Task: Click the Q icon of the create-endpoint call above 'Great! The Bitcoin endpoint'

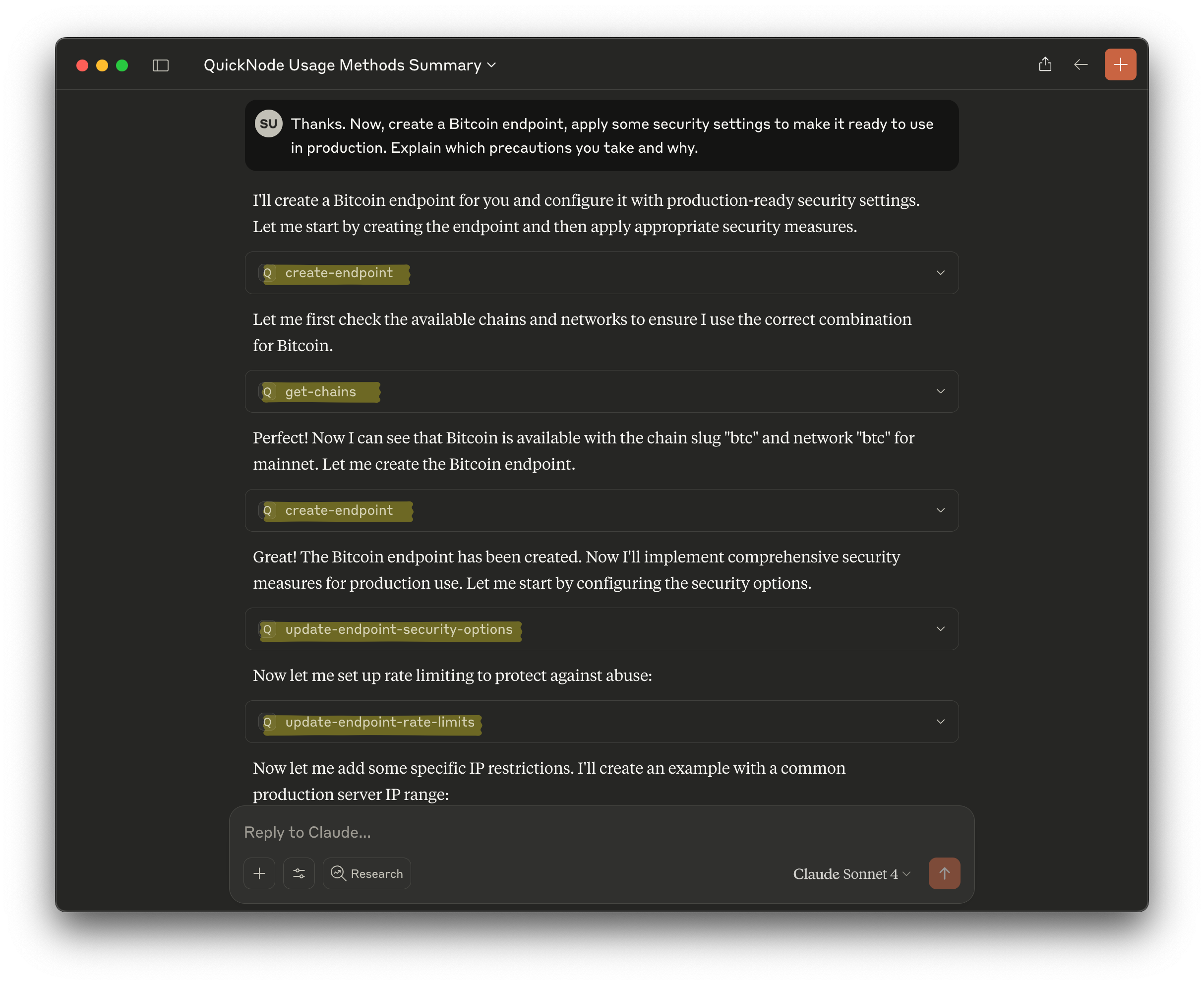Action: (x=267, y=510)
